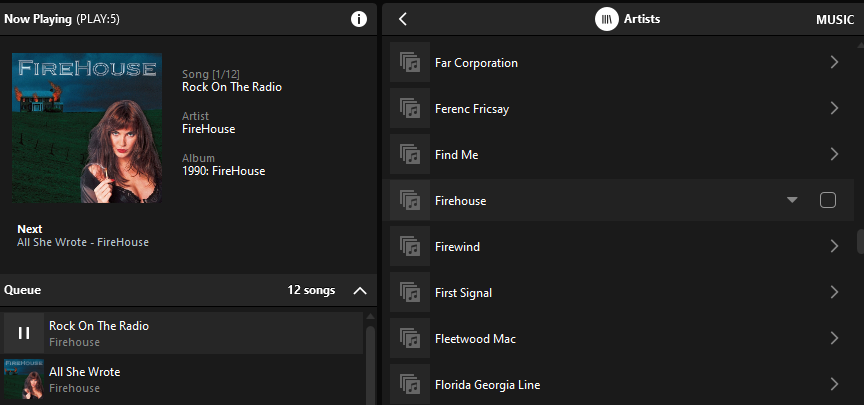The height and width of the screenshot is (405, 864).
Task: Expand Firewind with its chevron
Action: [834, 246]
